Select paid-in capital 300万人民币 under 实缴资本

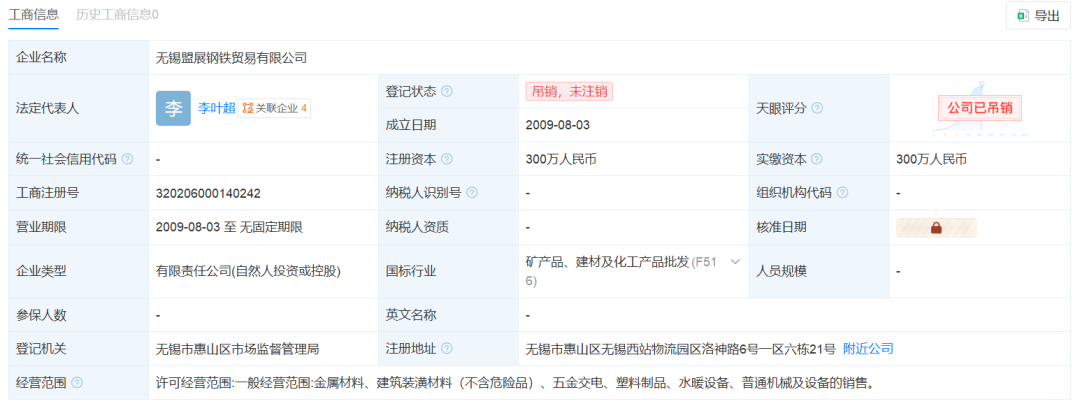[x=931, y=159]
